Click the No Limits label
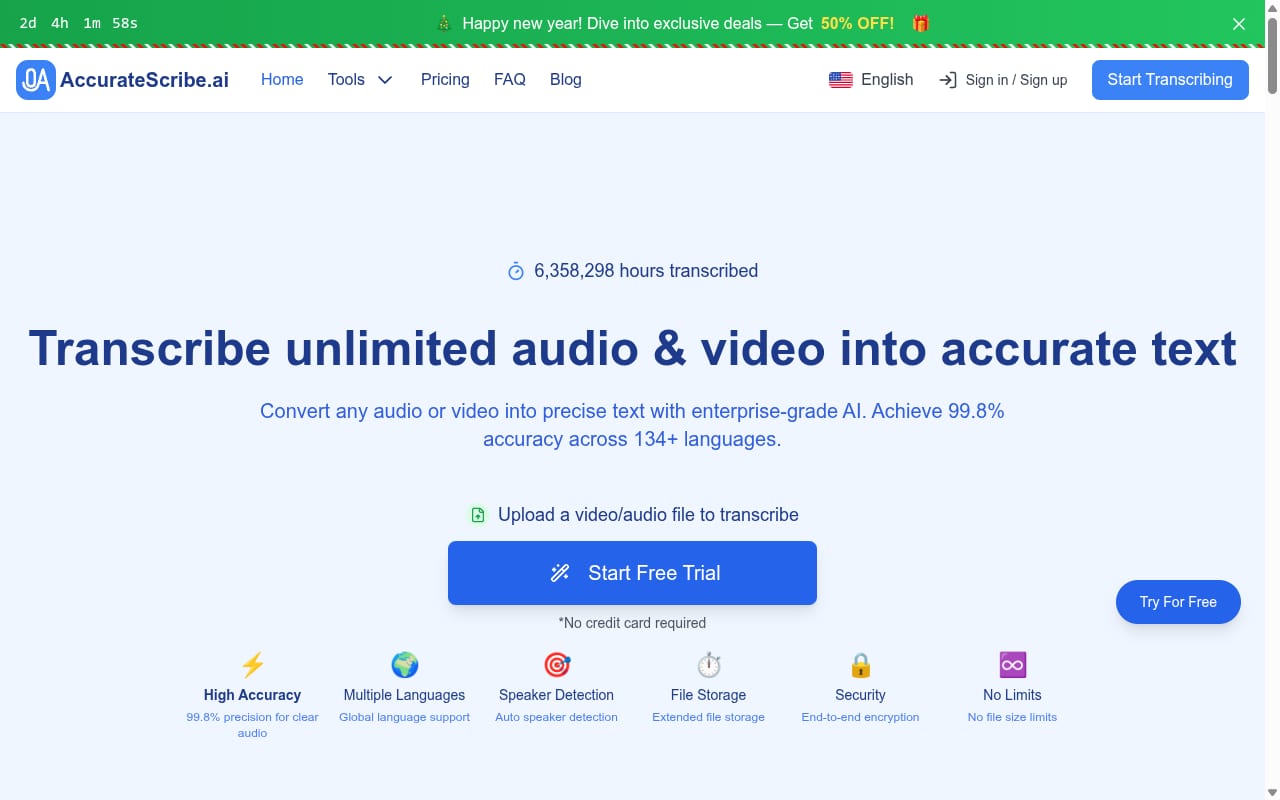Viewport: 1280px width, 800px height. point(1012,695)
